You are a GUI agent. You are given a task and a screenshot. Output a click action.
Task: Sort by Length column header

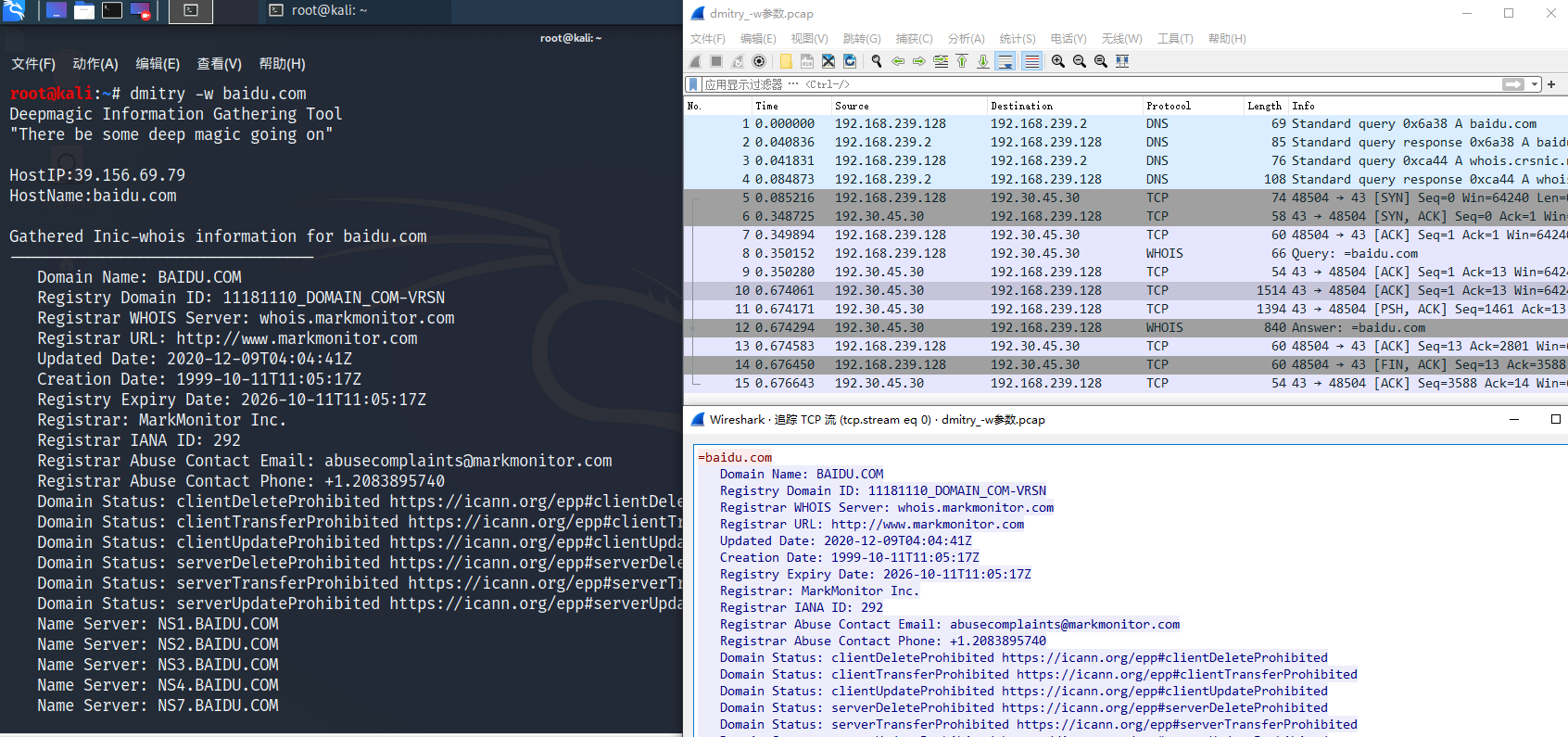[x=1266, y=106]
